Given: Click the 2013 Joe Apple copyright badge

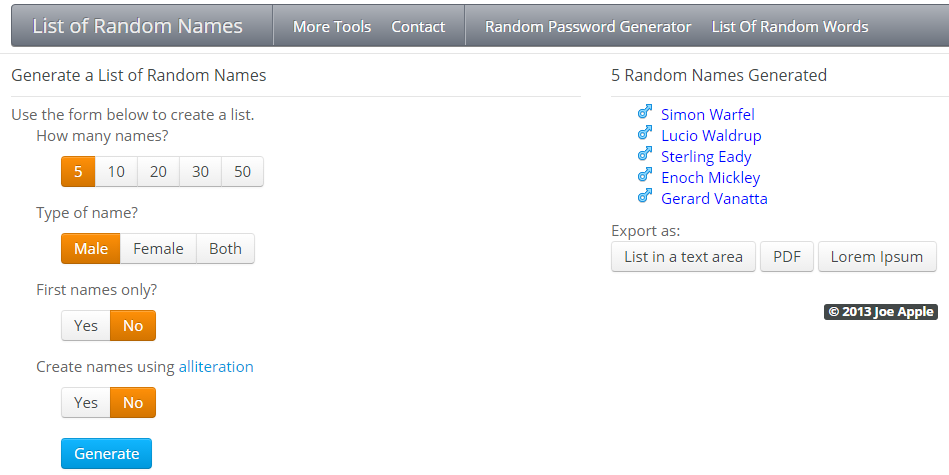Looking at the screenshot, I should 880,312.
